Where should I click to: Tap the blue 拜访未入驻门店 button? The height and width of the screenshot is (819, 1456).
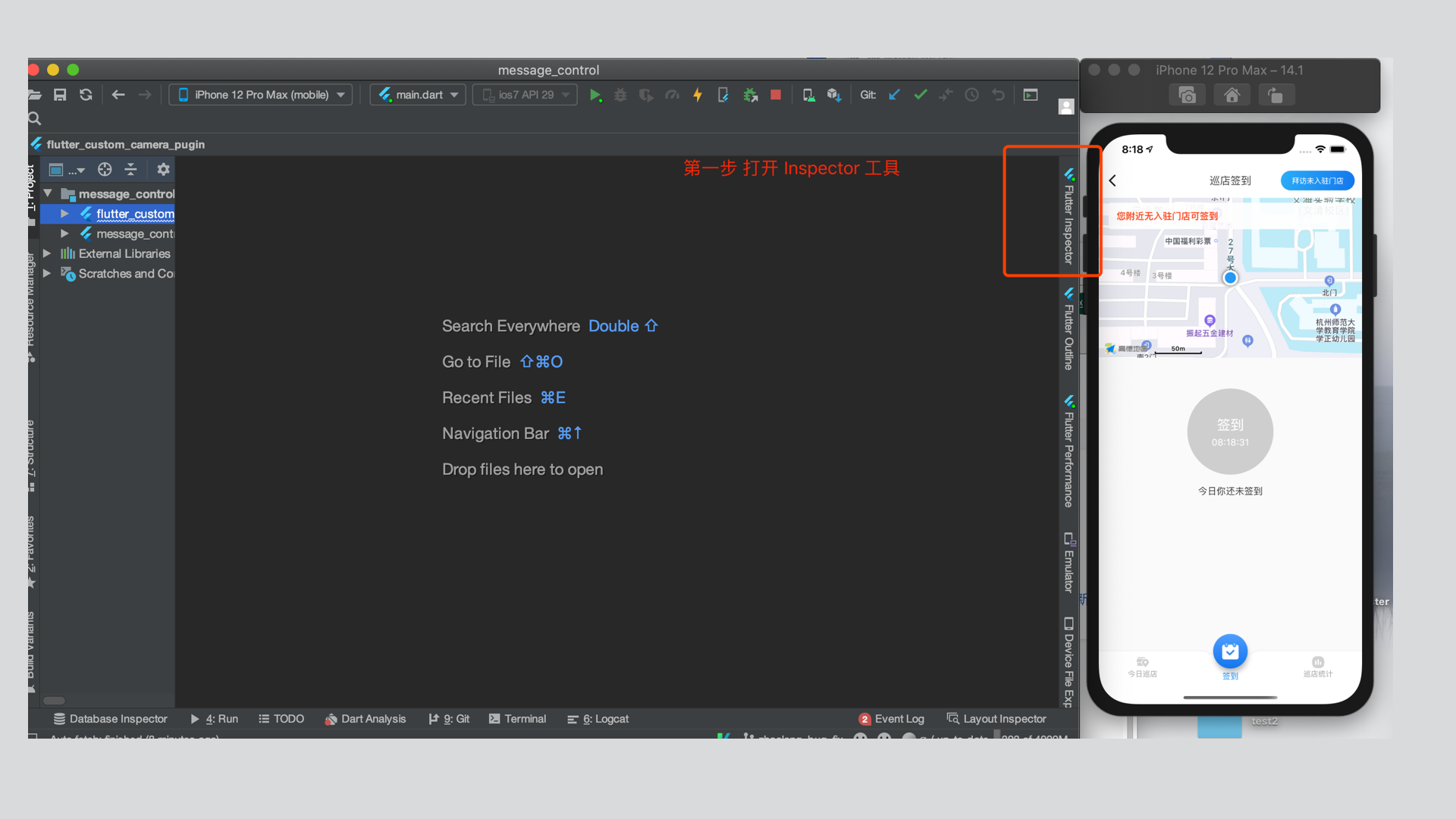point(1317,180)
